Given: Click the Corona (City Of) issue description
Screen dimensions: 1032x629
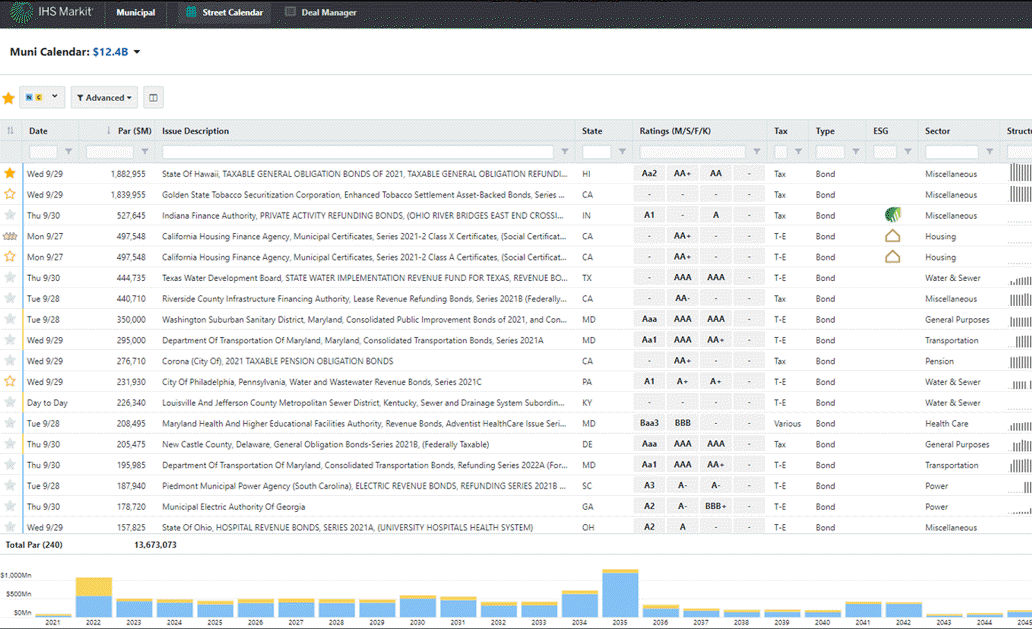Looking at the screenshot, I should pyautogui.click(x=278, y=361).
